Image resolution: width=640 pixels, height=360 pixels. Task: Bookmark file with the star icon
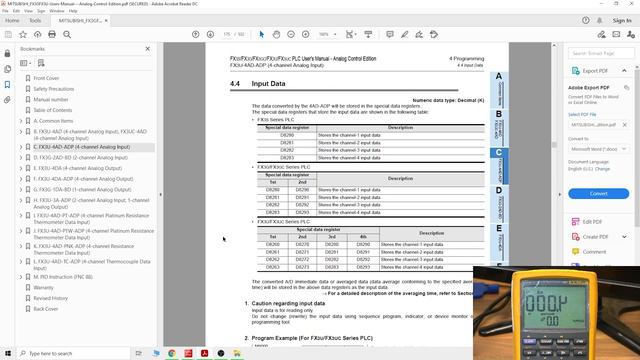click(23, 35)
